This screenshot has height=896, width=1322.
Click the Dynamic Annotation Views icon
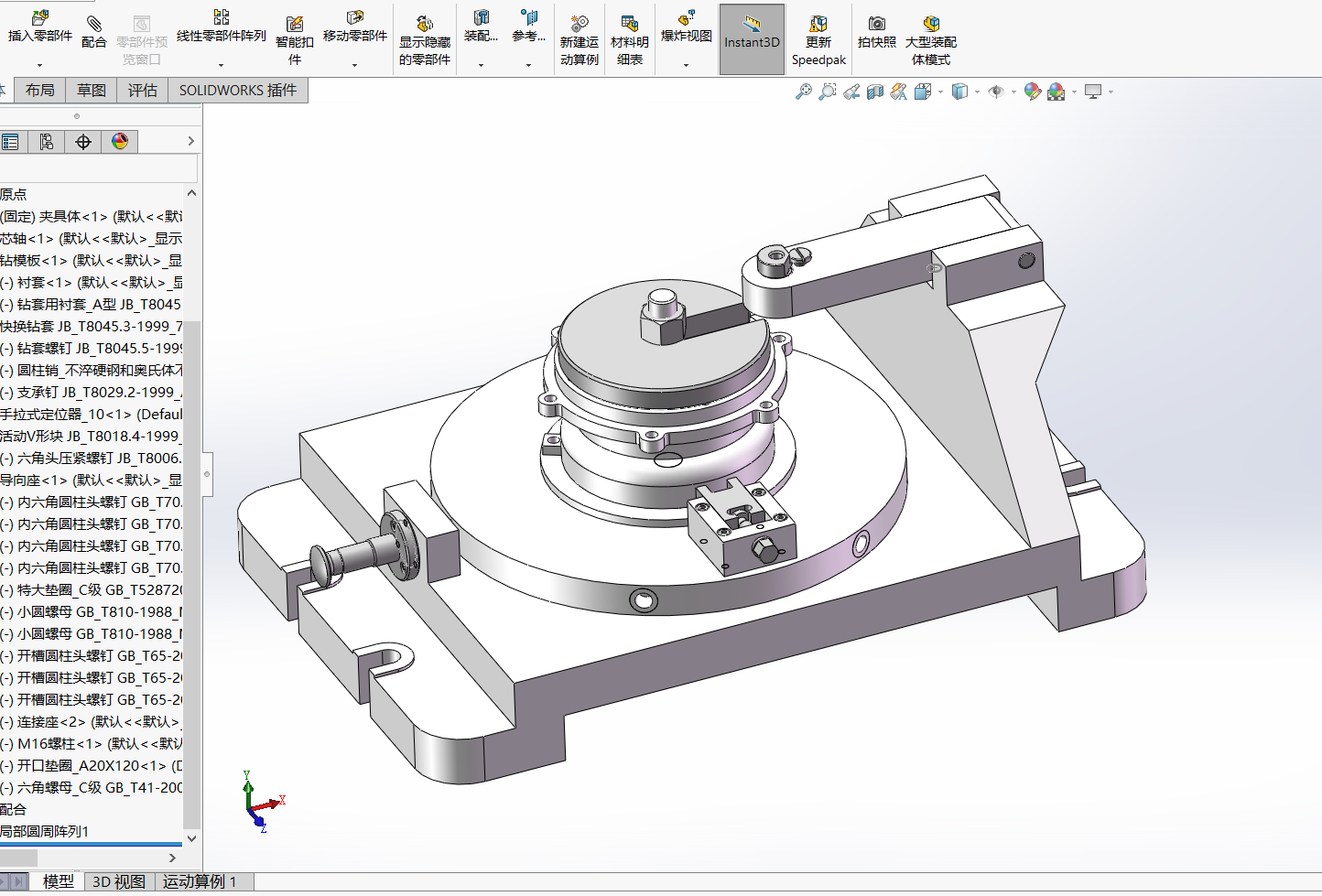click(898, 92)
